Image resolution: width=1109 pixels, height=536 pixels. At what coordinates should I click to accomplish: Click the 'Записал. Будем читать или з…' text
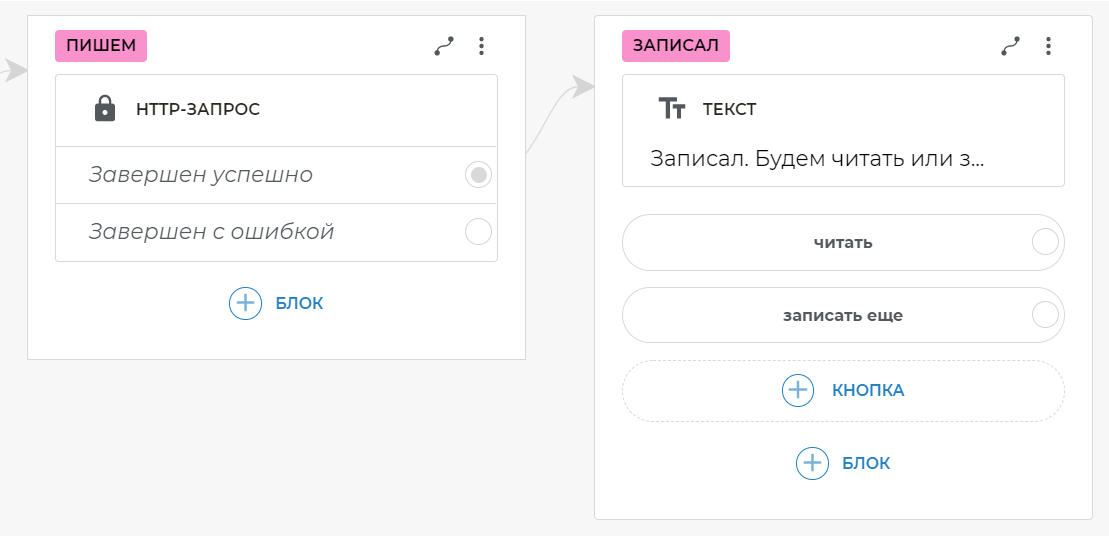(x=817, y=159)
